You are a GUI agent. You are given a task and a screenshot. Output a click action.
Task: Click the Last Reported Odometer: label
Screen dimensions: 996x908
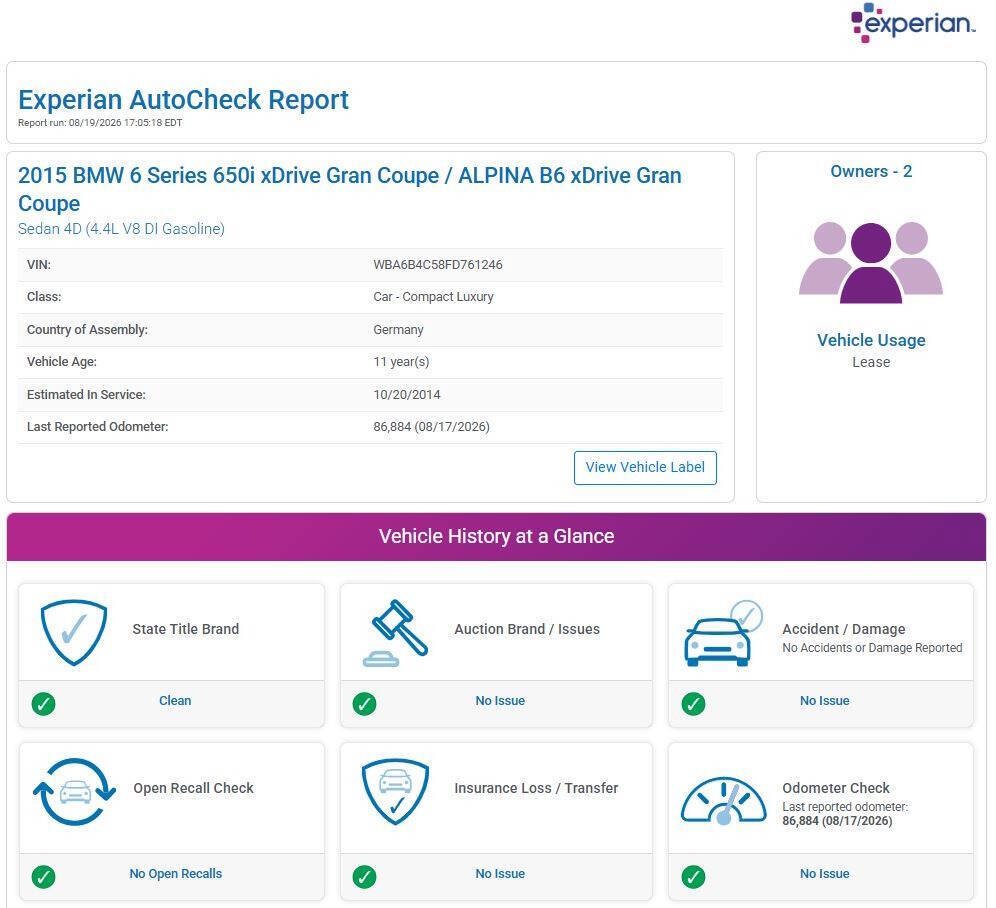coord(97,427)
